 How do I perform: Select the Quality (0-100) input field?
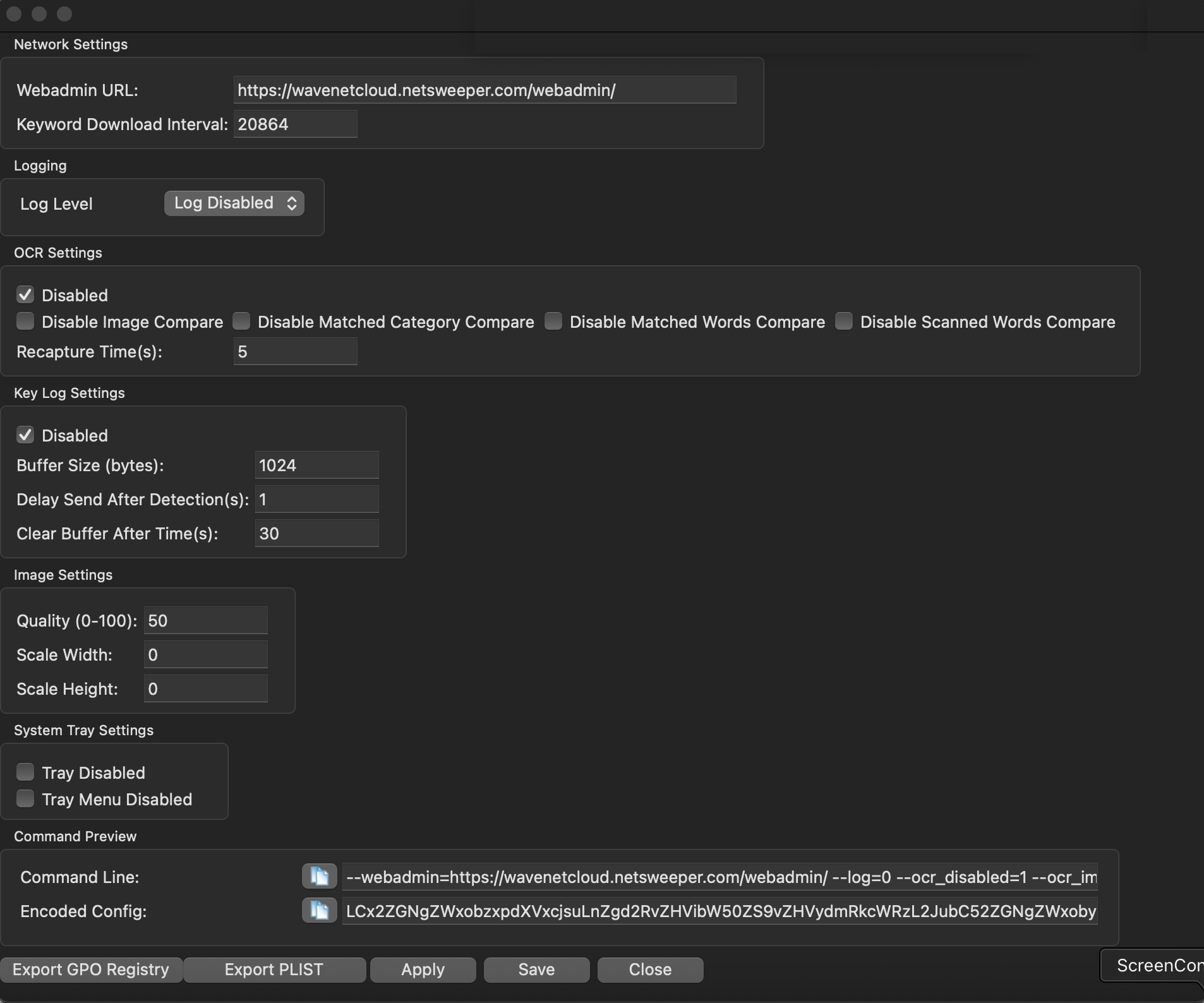[205, 621]
